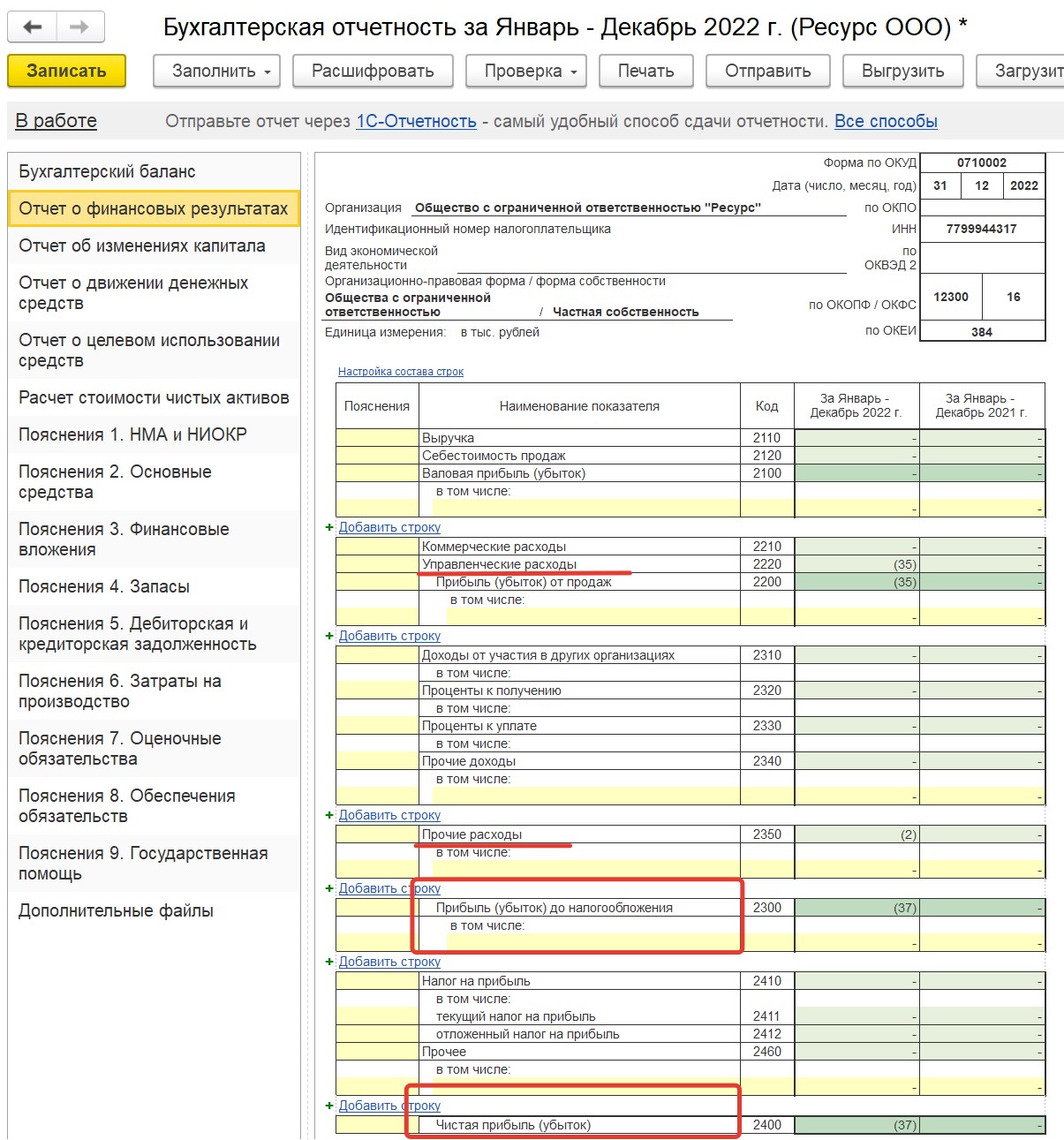The height and width of the screenshot is (1140, 1064).
Task: Select the Управленческие расходы 2022 value (35)
Action: pyautogui.click(x=857, y=564)
